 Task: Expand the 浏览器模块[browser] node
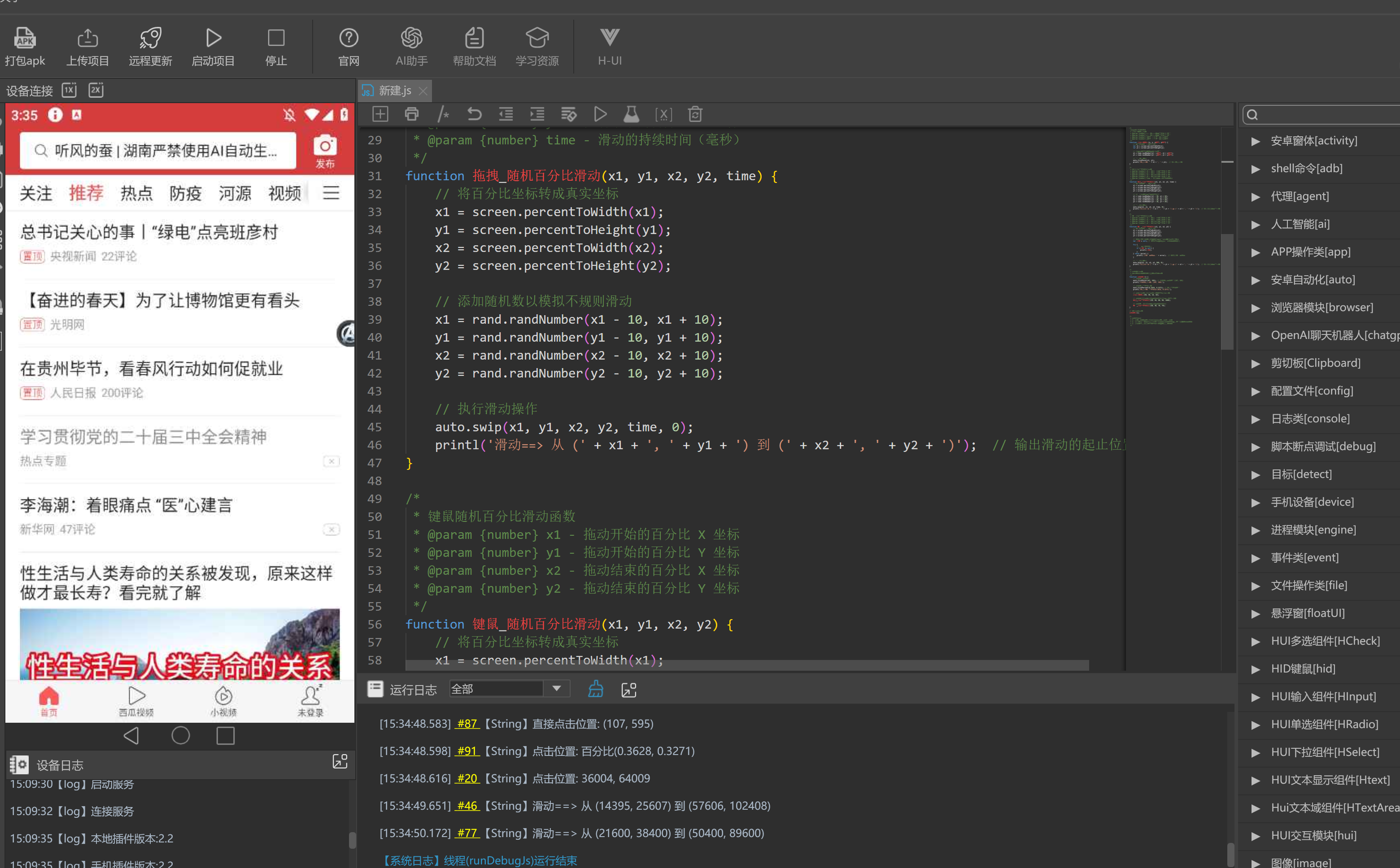click(x=1255, y=308)
